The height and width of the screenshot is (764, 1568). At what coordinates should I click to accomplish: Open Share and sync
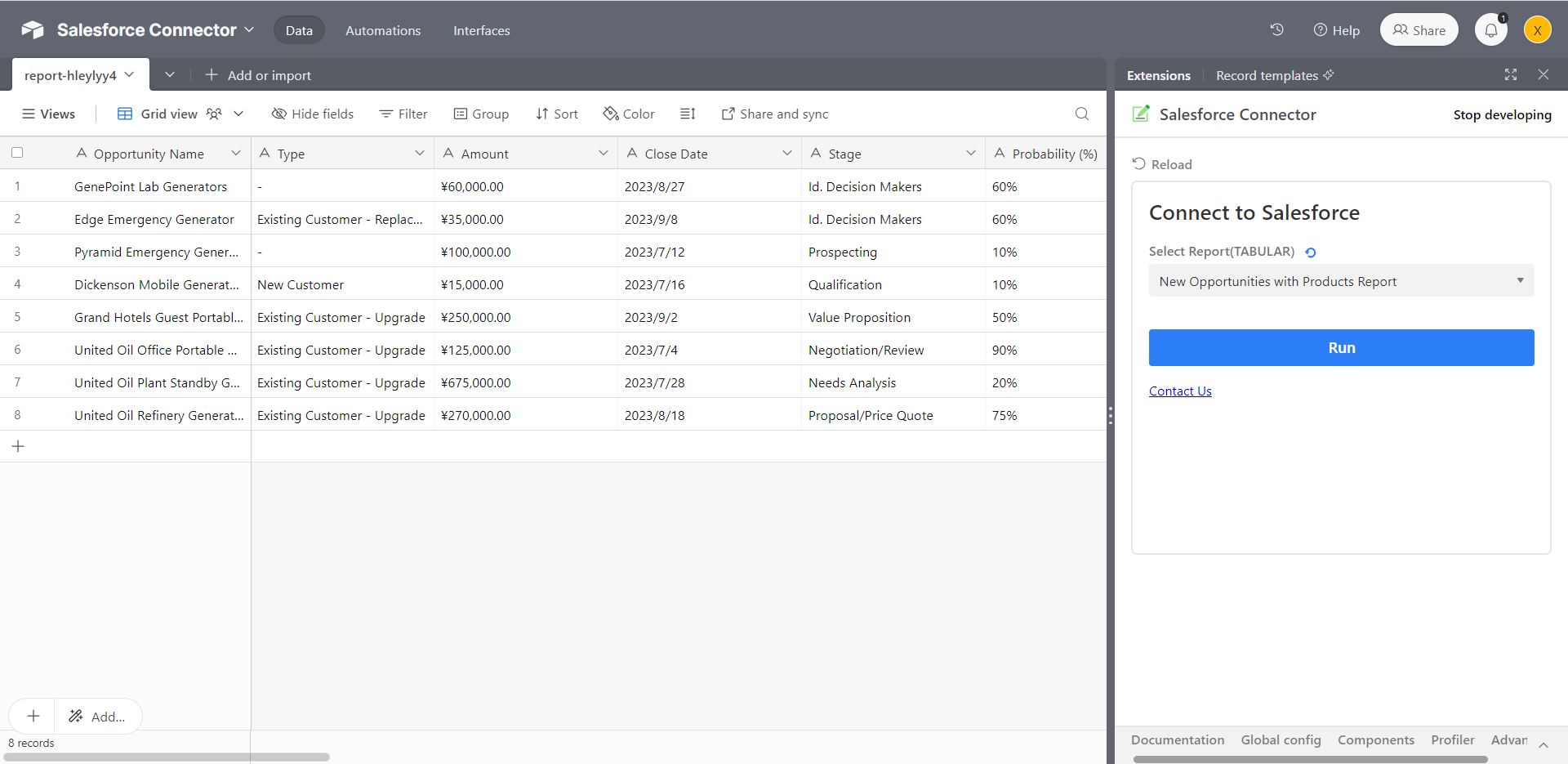[x=775, y=114]
